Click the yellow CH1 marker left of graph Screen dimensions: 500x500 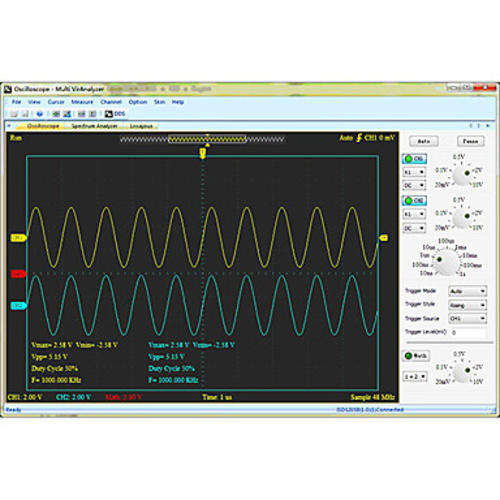tap(18, 238)
